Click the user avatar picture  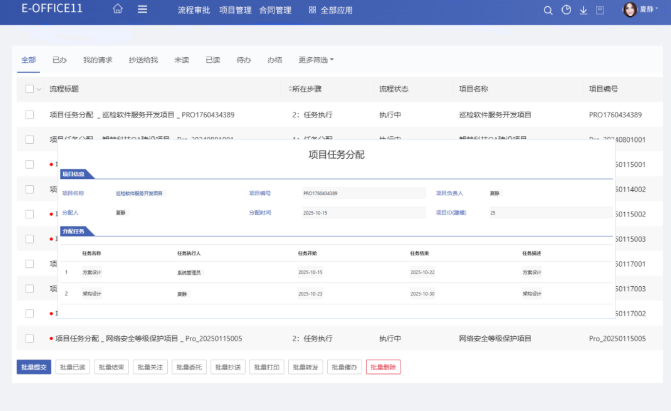(630, 10)
